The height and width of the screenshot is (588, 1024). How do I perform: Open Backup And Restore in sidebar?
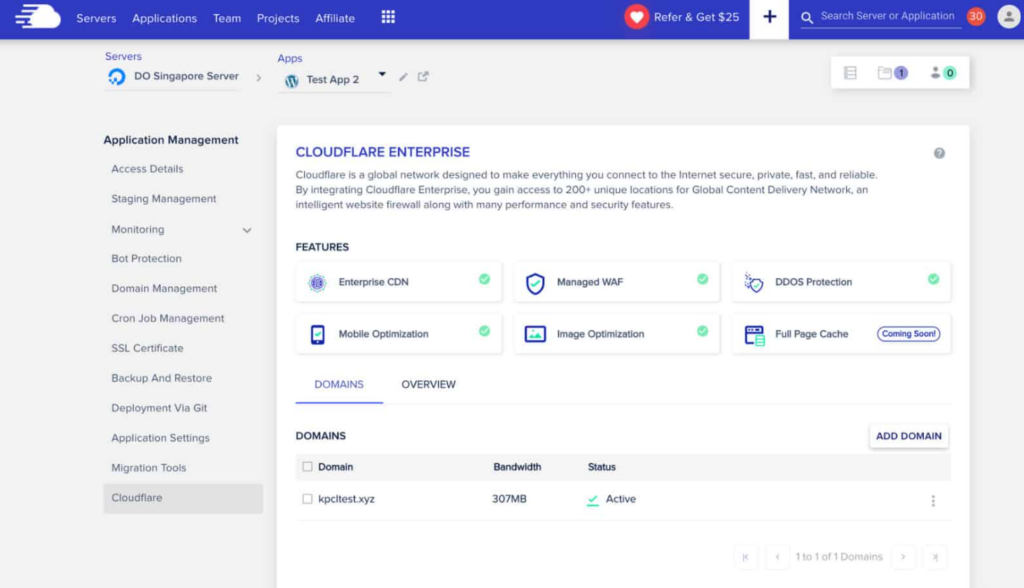click(x=161, y=378)
